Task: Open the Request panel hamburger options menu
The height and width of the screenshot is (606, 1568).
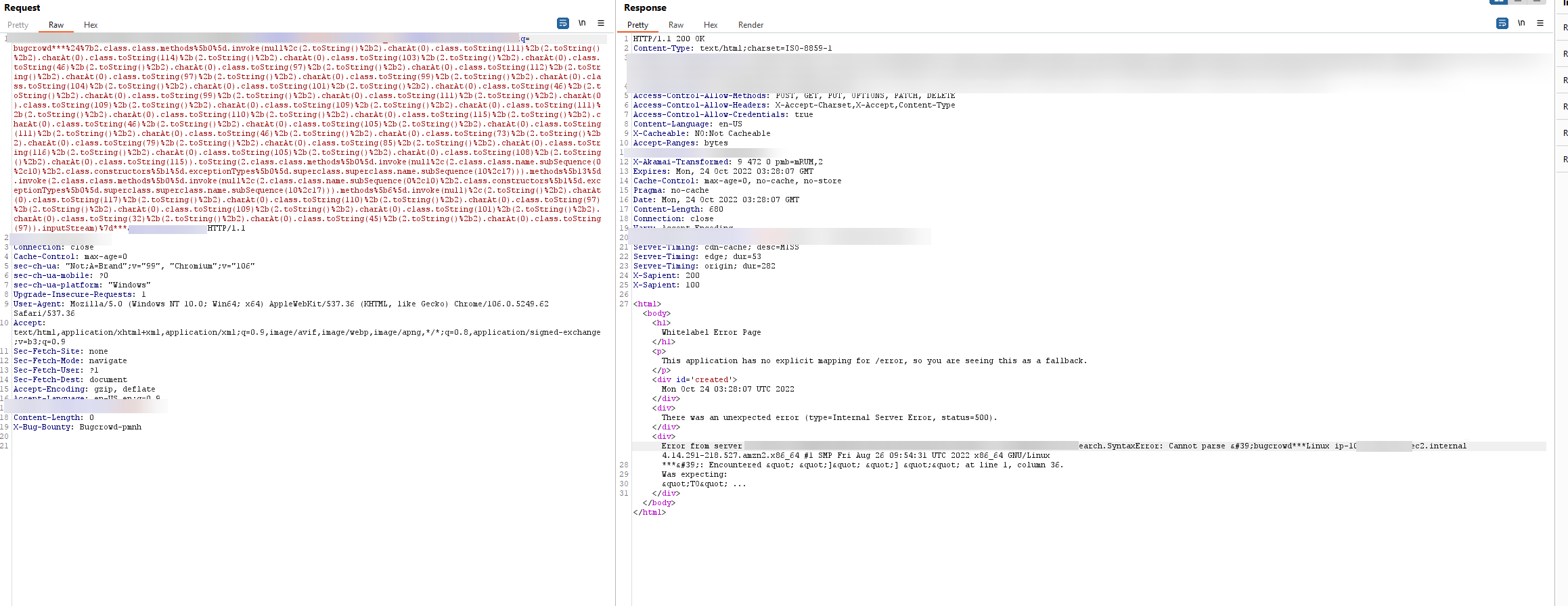Action: tap(601, 24)
